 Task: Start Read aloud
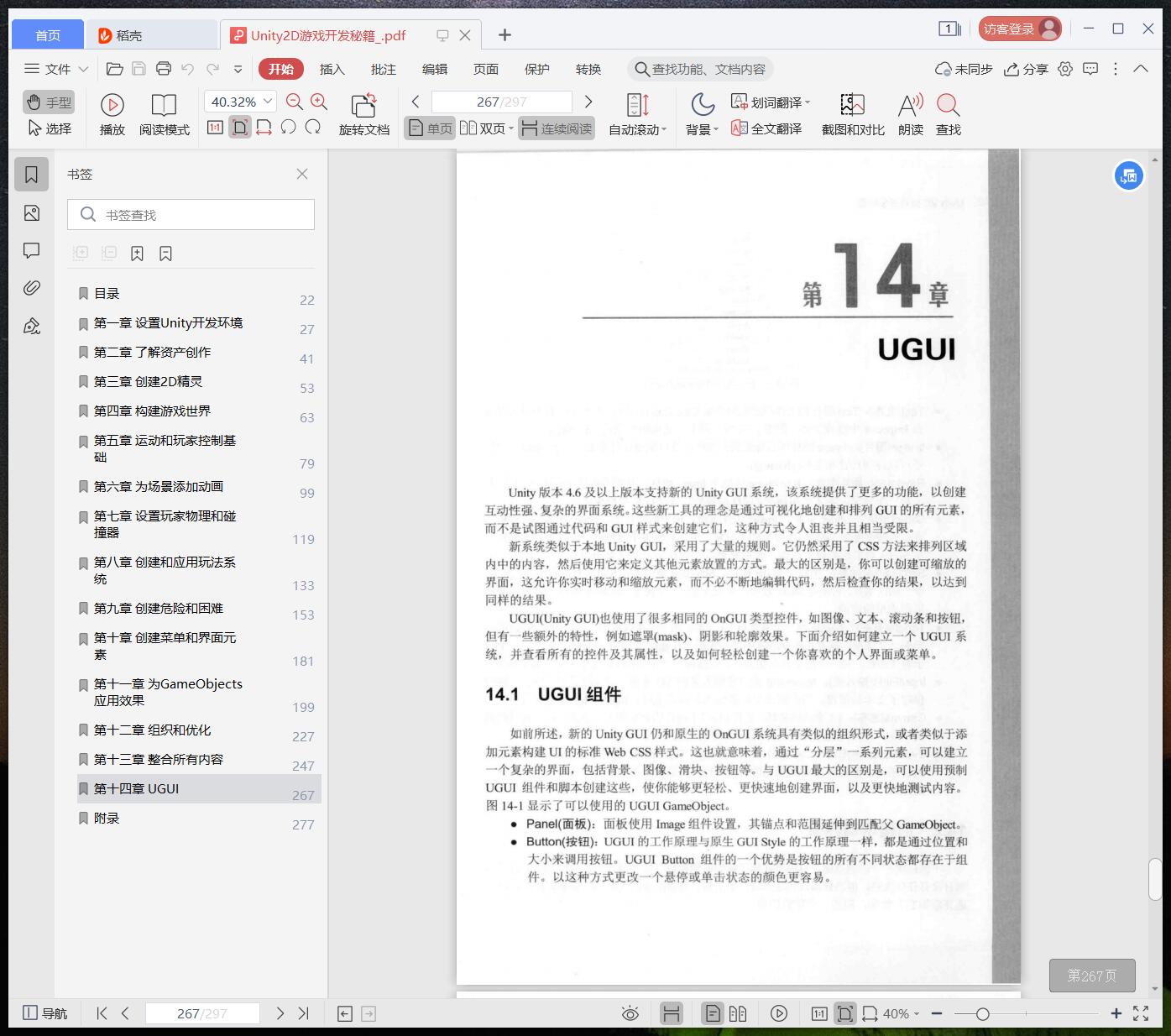(911, 114)
